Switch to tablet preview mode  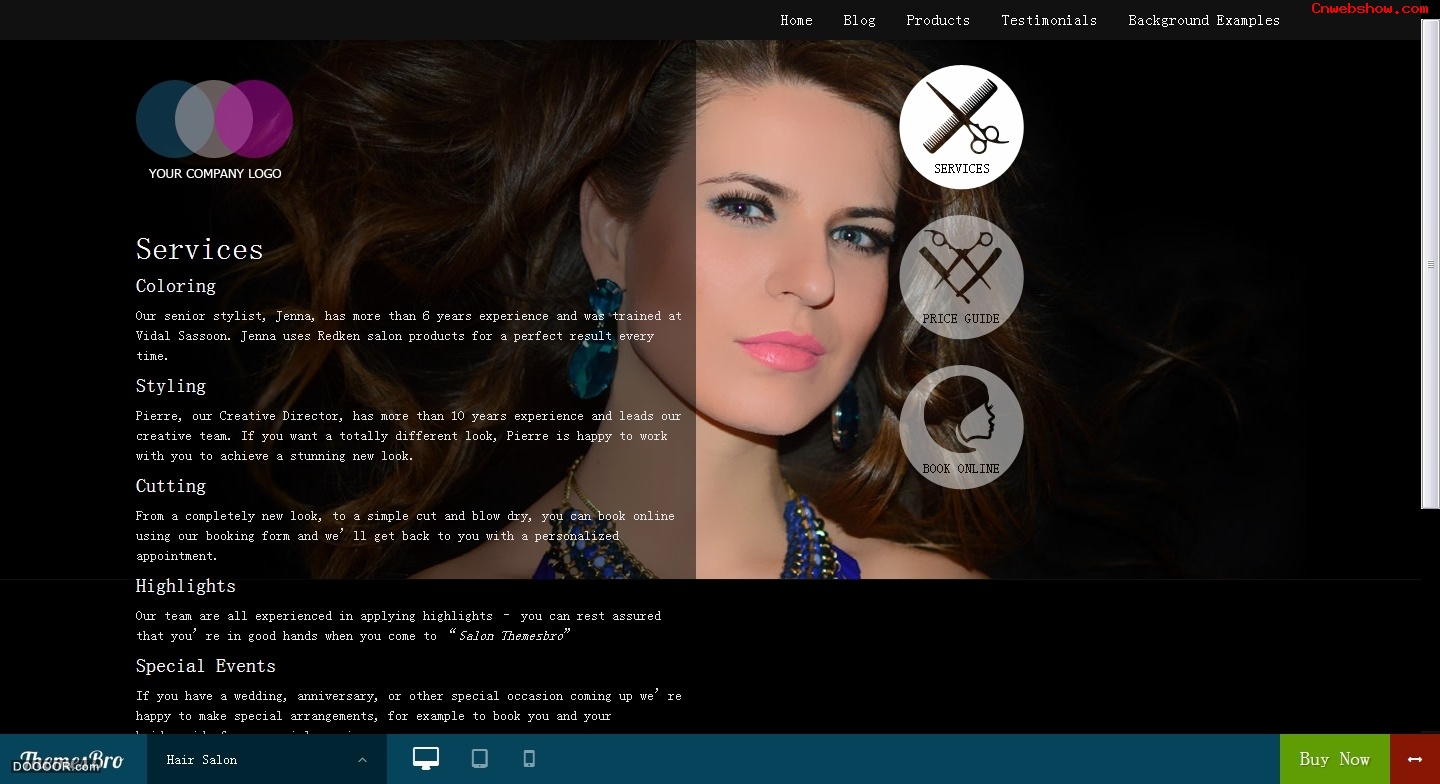point(480,759)
